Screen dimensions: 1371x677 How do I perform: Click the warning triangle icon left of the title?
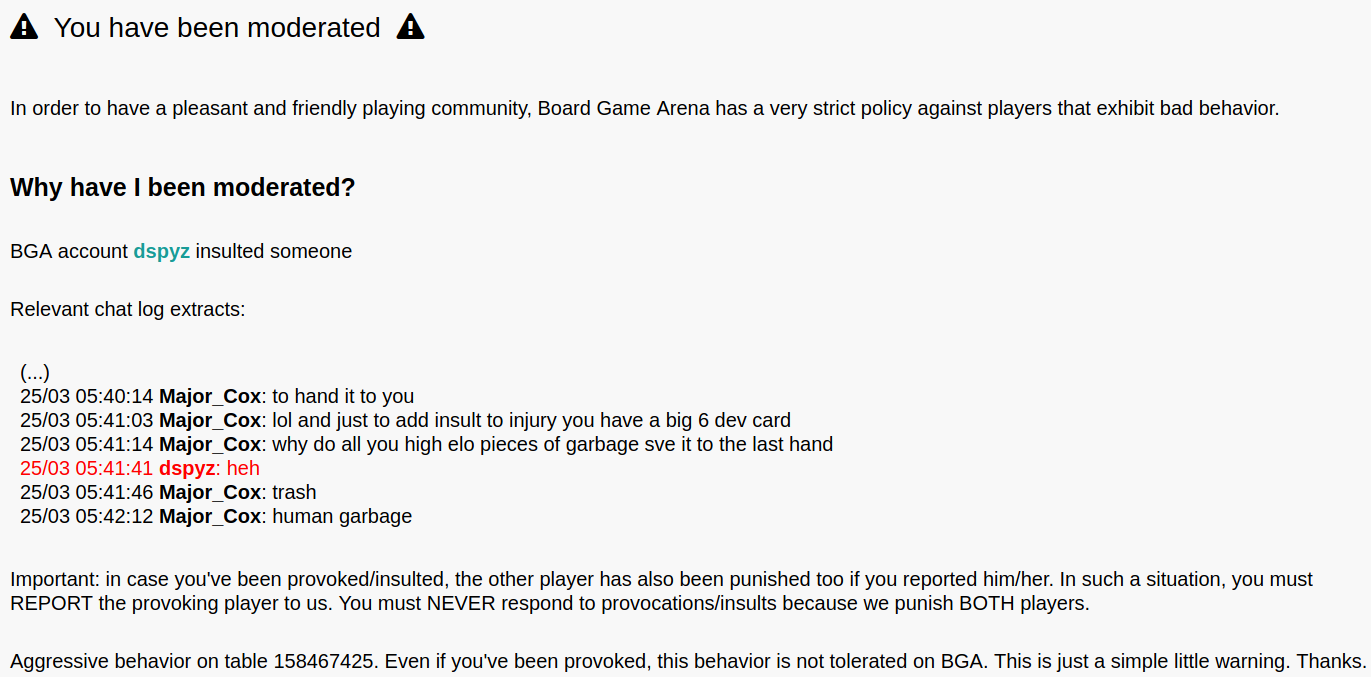(x=24, y=28)
